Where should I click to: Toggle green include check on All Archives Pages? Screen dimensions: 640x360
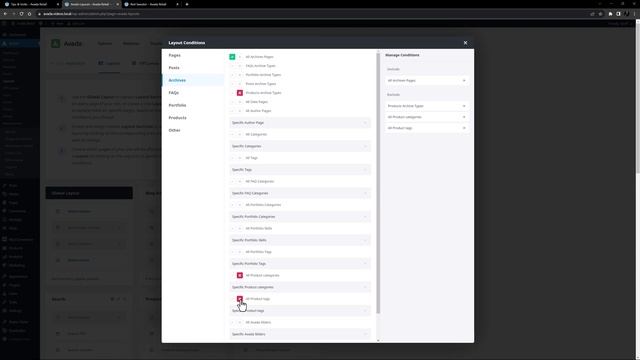232,57
